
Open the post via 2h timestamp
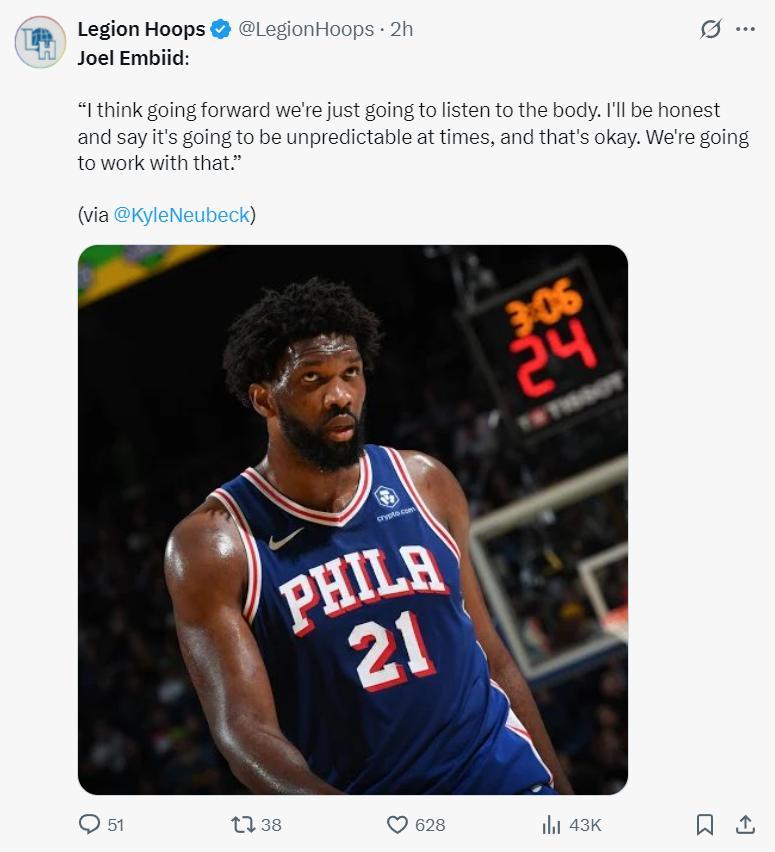point(401,29)
